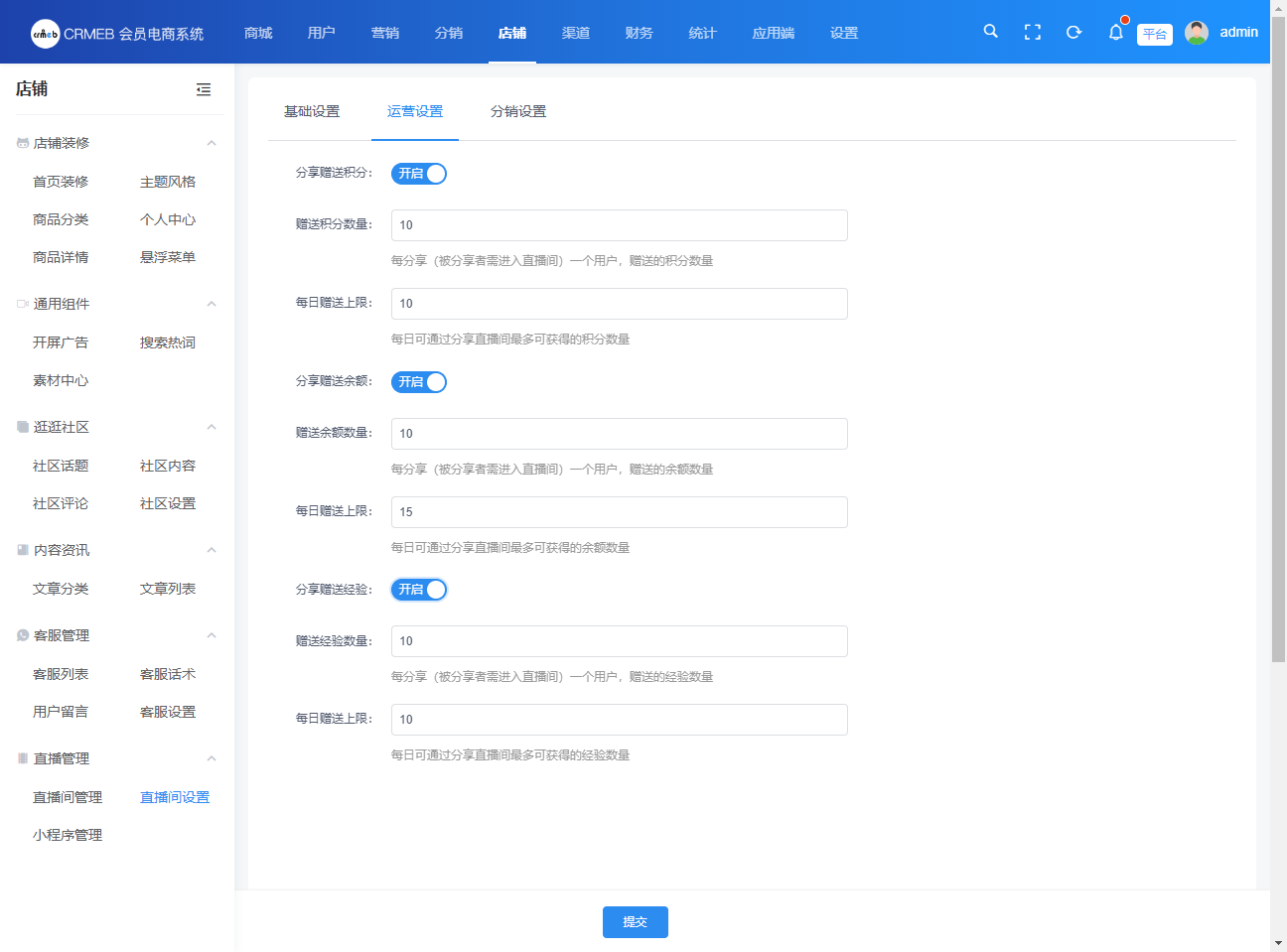Screen dimensions: 1287x952
Task: Click the search magnifier icon in header
Action: click(x=990, y=32)
